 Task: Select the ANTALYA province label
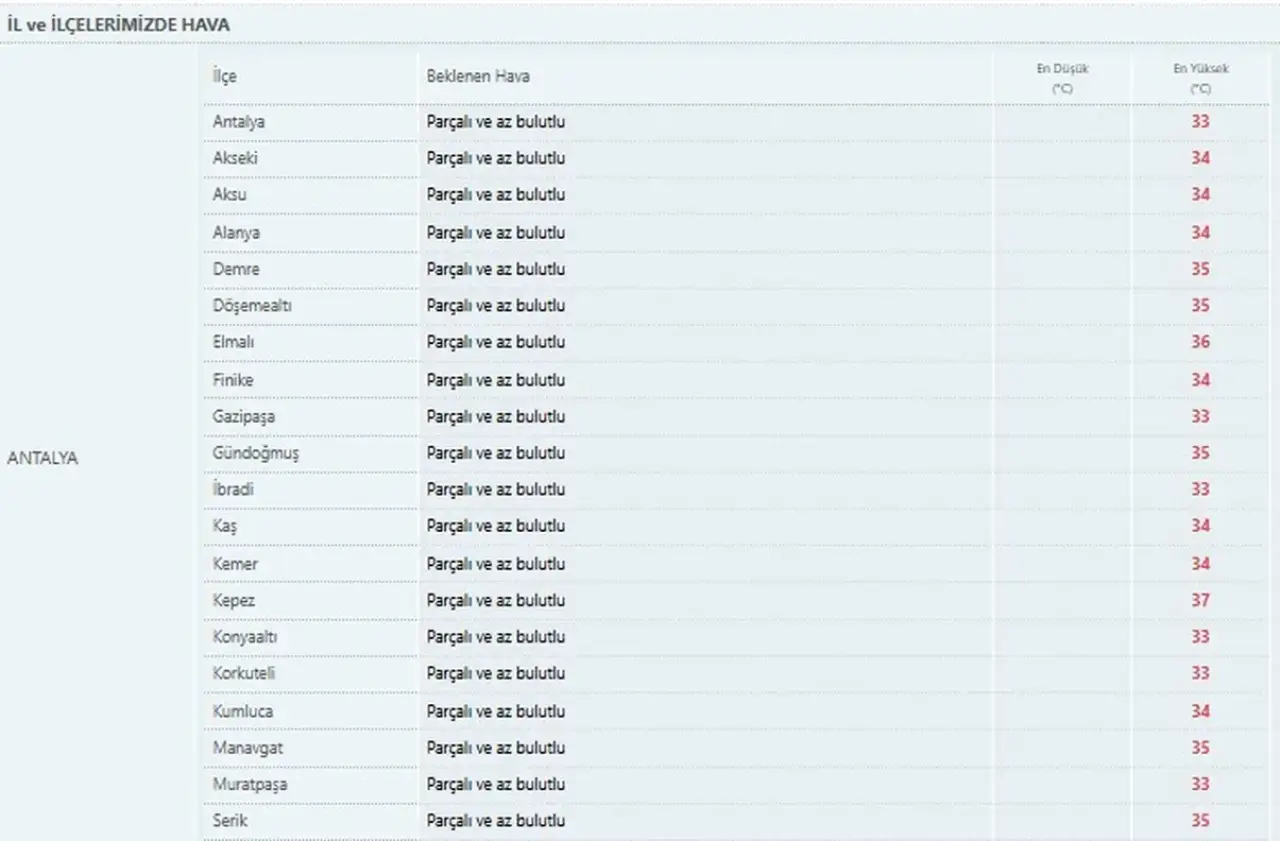point(42,458)
